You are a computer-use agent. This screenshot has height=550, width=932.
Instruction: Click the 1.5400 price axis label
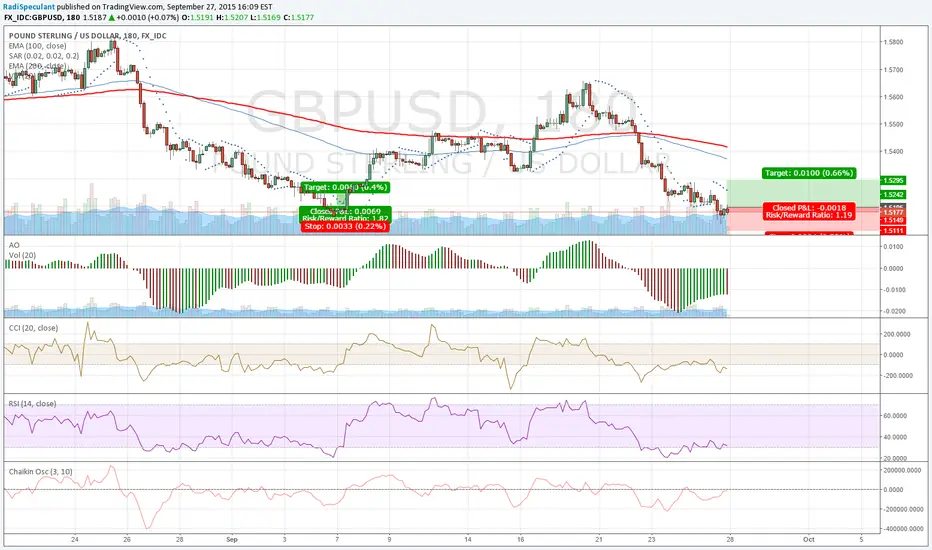(x=893, y=152)
